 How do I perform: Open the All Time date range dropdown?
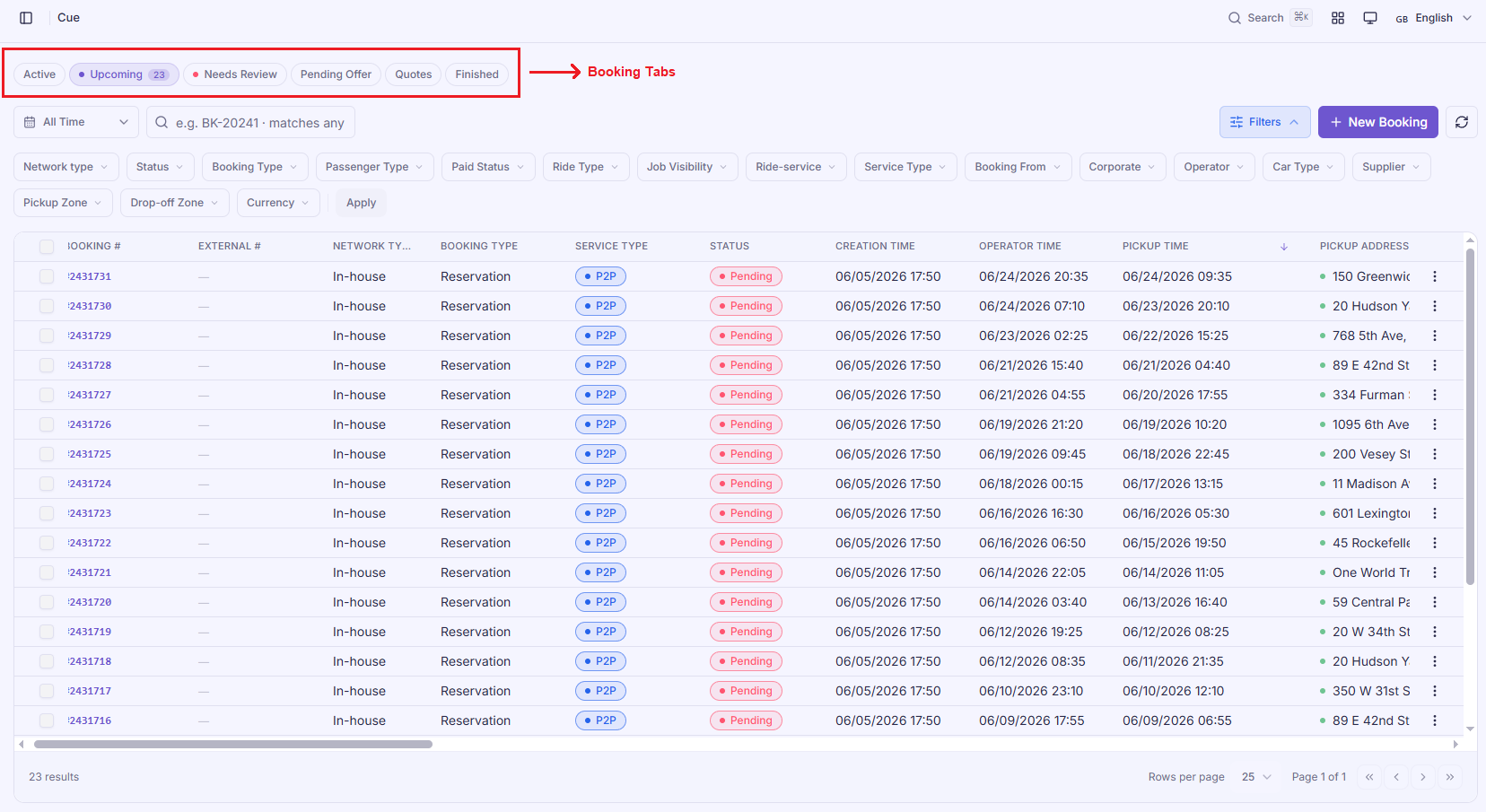[x=76, y=122]
